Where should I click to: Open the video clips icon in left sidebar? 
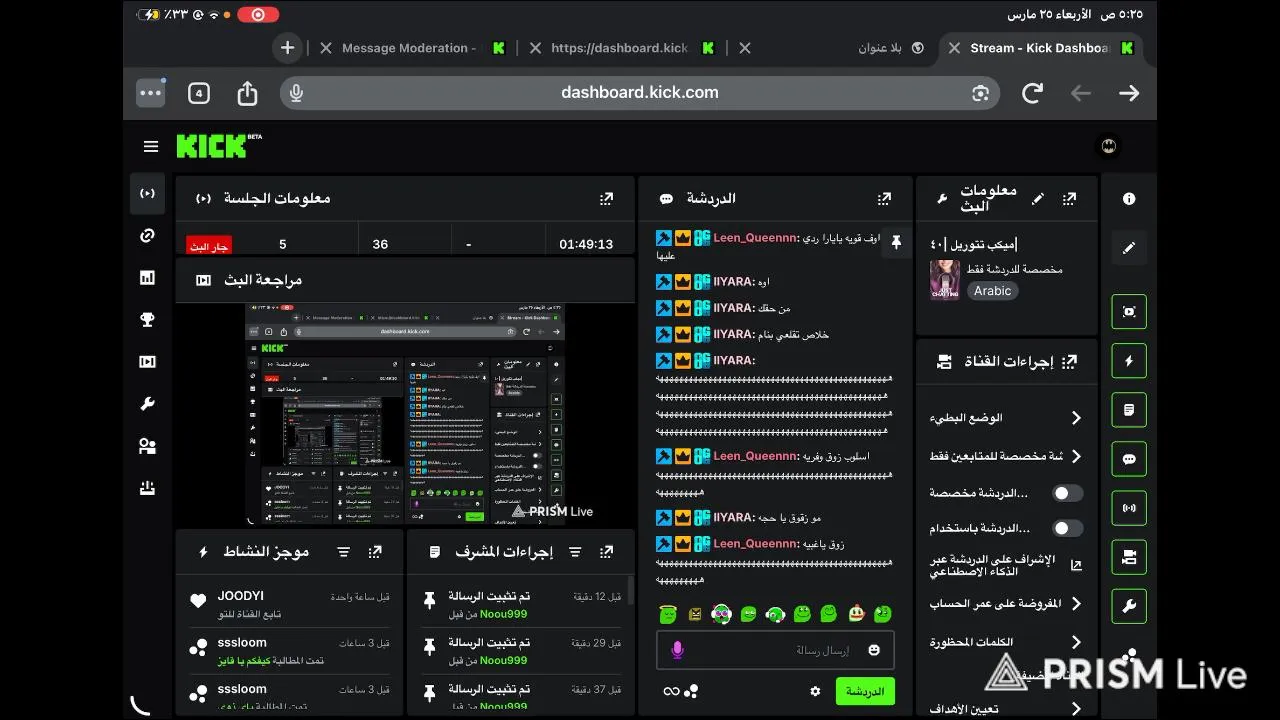[x=147, y=362]
